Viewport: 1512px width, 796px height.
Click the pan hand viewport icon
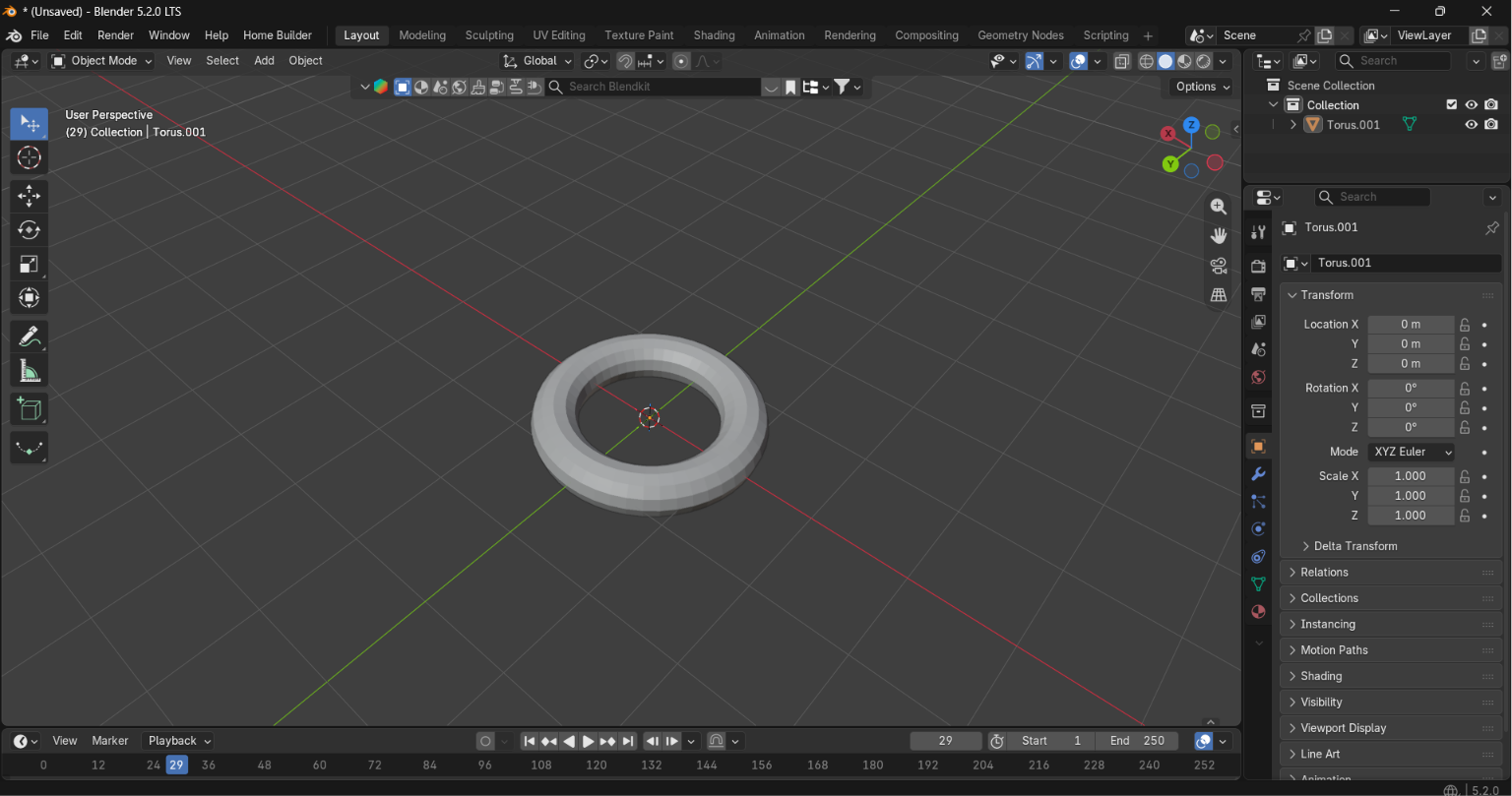[1219, 236]
